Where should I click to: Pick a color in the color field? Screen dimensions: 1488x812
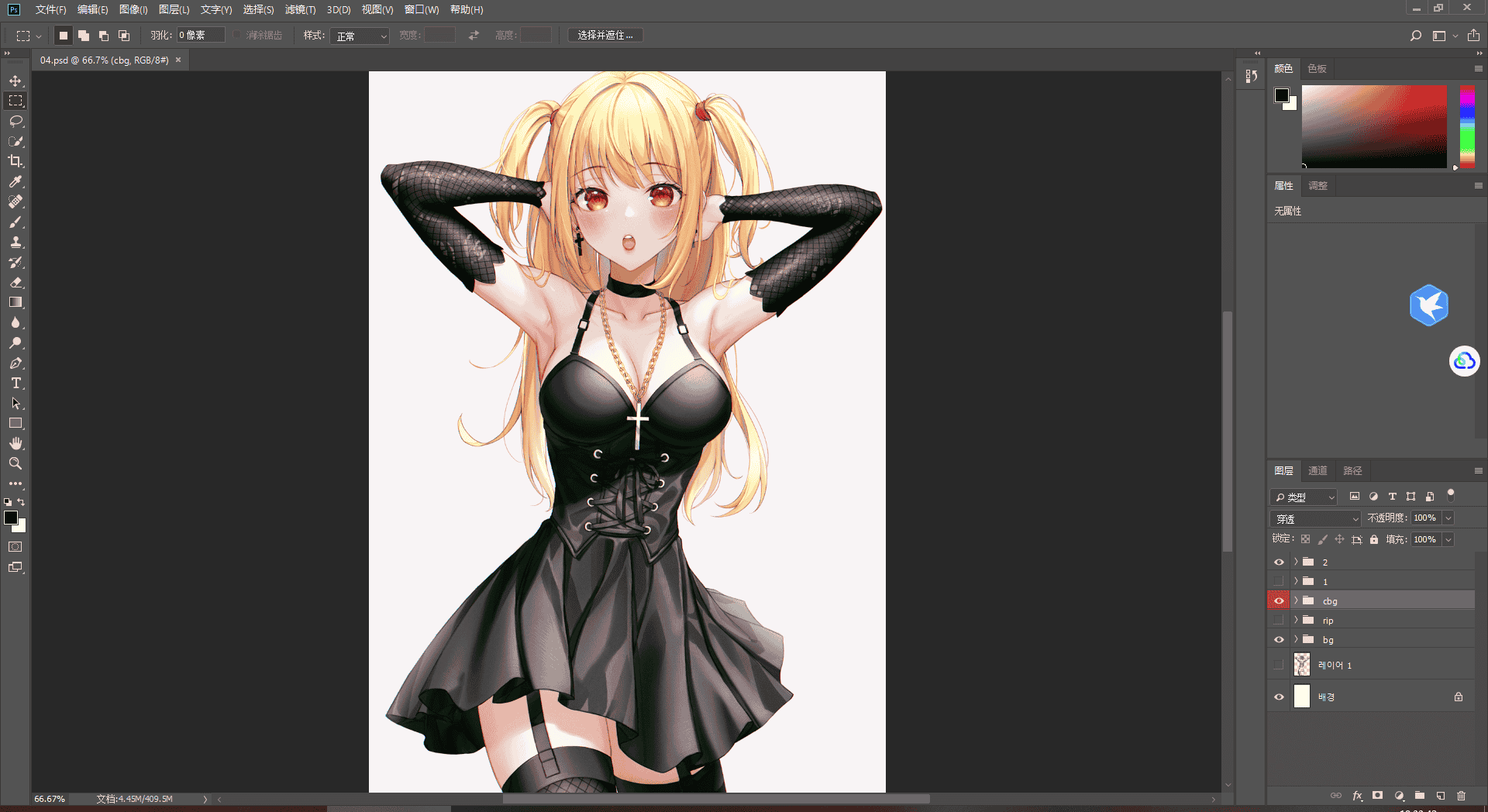coord(1374,126)
